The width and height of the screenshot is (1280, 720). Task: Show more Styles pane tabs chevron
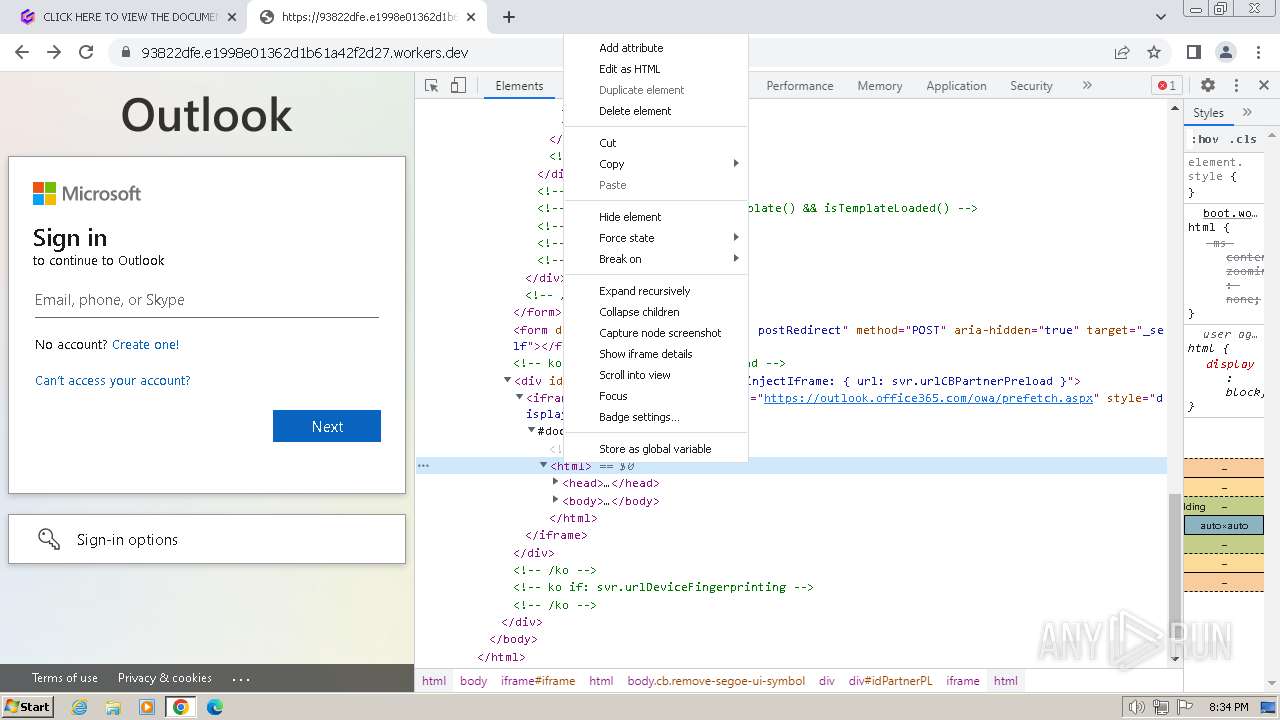[x=1247, y=112]
